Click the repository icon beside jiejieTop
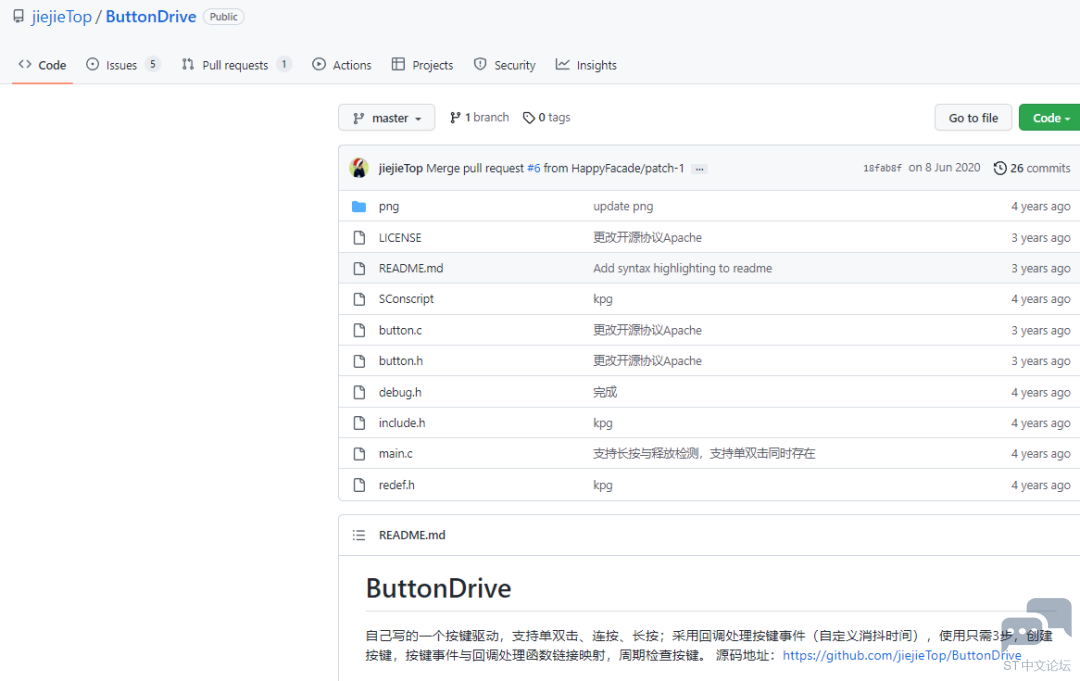Viewport: 1080px width, 681px height. [x=19, y=17]
